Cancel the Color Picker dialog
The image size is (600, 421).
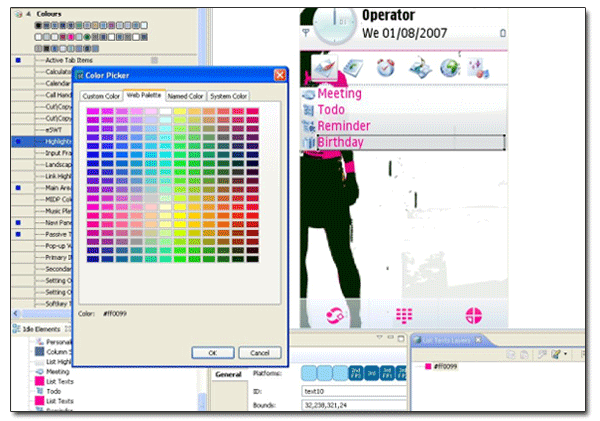tap(259, 353)
